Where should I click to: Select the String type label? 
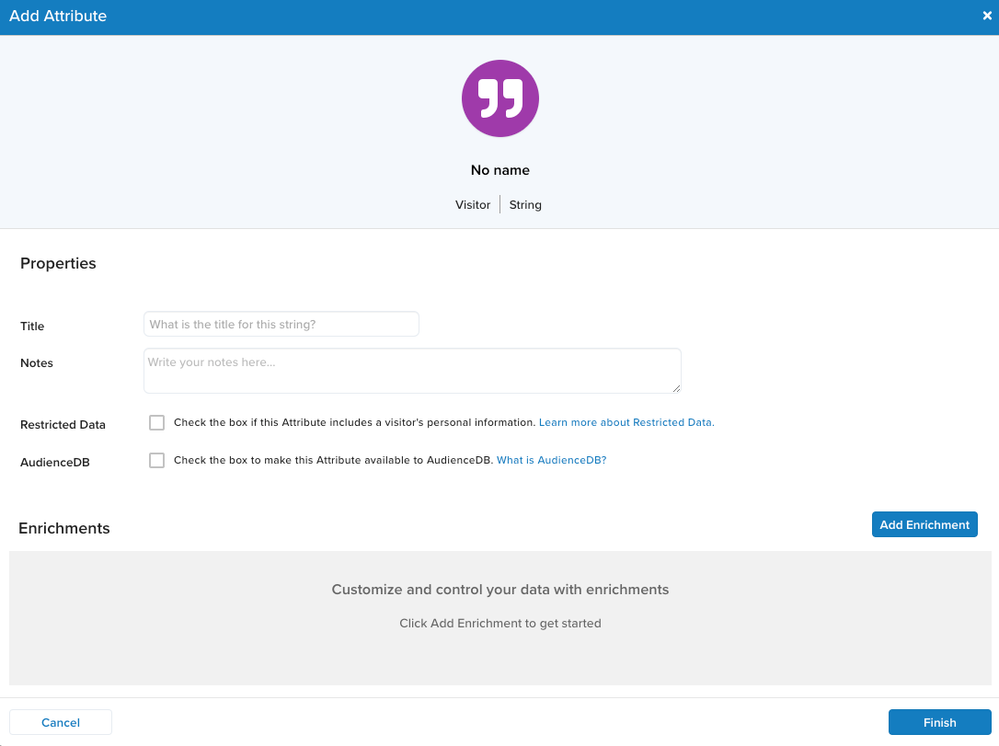click(x=525, y=205)
